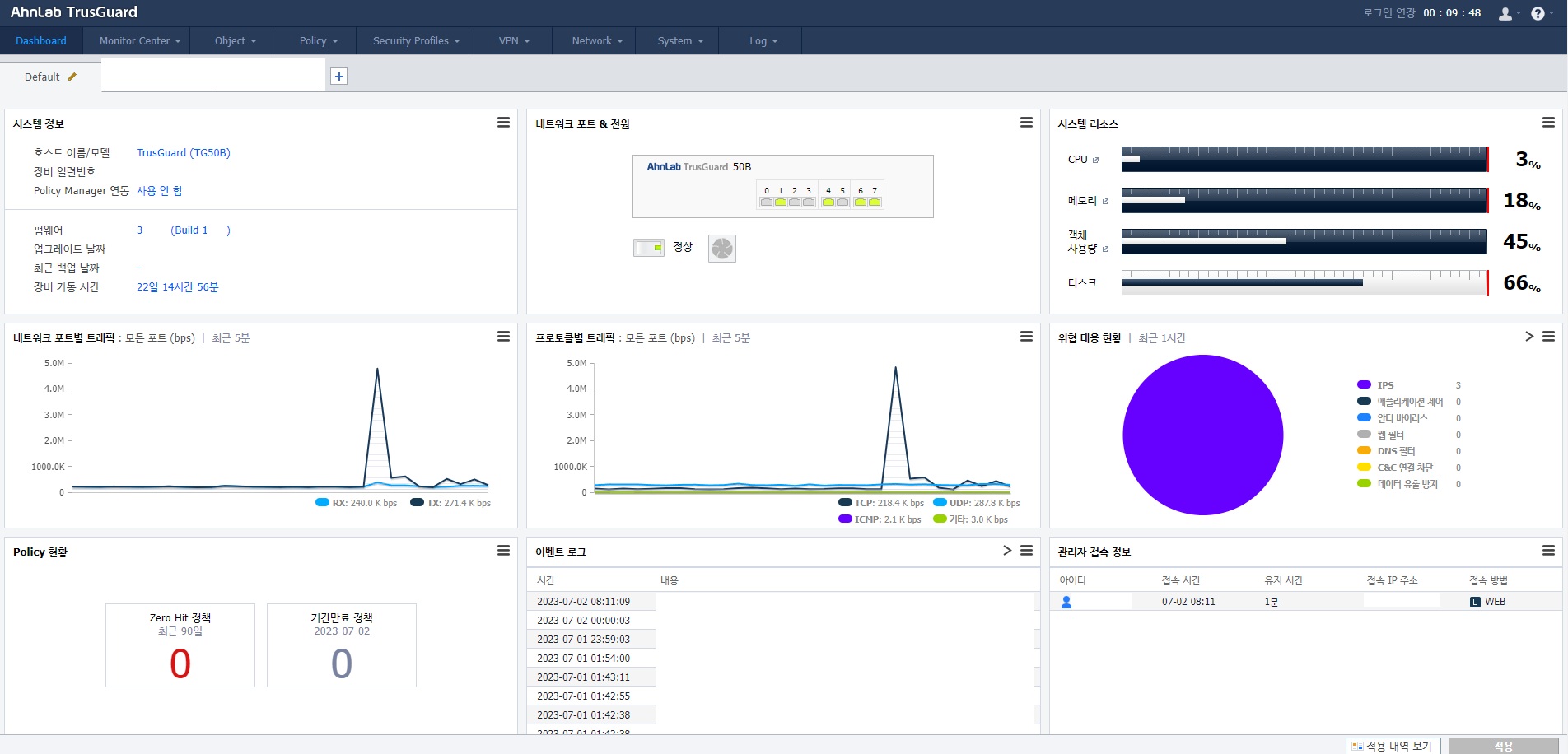
Task: Add a new dashboard tab with plus
Action: [338, 77]
